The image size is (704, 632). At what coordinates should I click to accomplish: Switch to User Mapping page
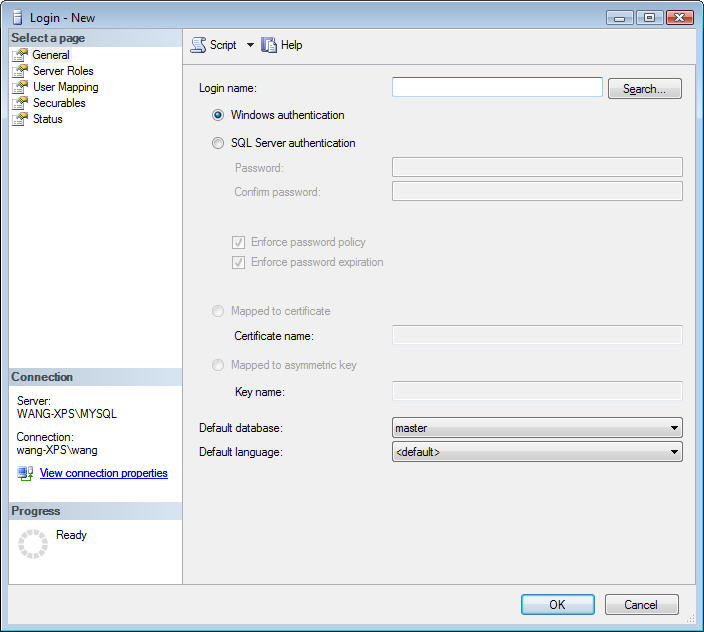pyautogui.click(x=66, y=87)
